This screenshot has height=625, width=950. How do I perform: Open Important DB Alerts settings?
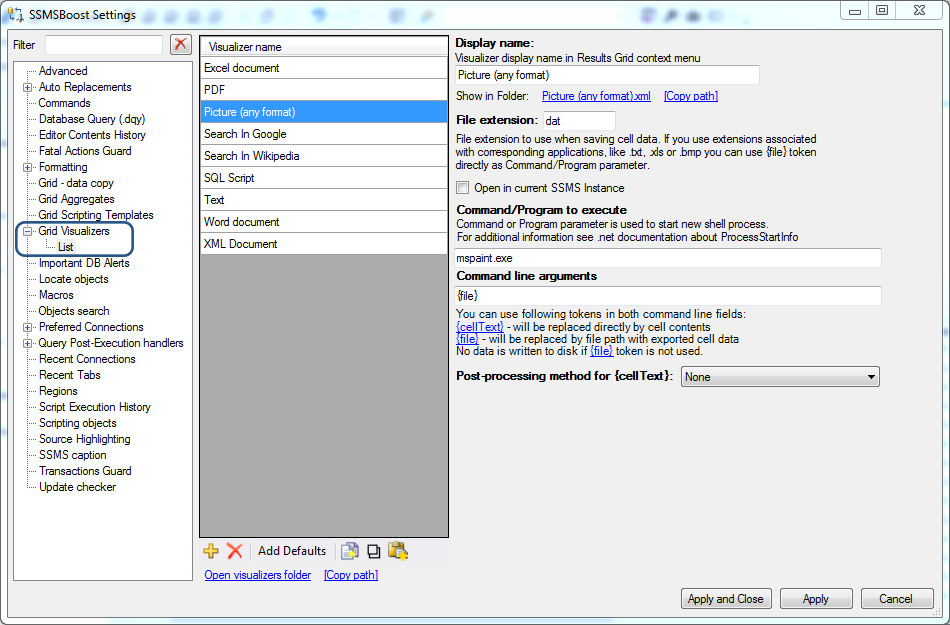click(84, 263)
